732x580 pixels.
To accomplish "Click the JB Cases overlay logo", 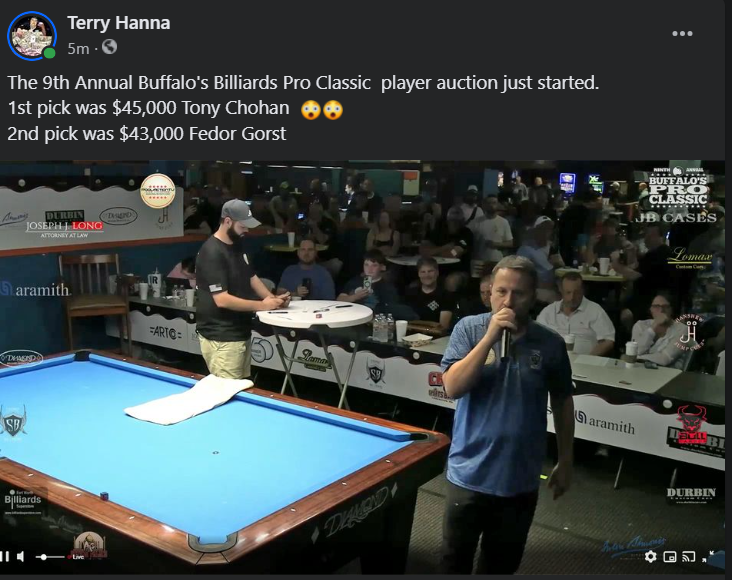I will [x=677, y=217].
